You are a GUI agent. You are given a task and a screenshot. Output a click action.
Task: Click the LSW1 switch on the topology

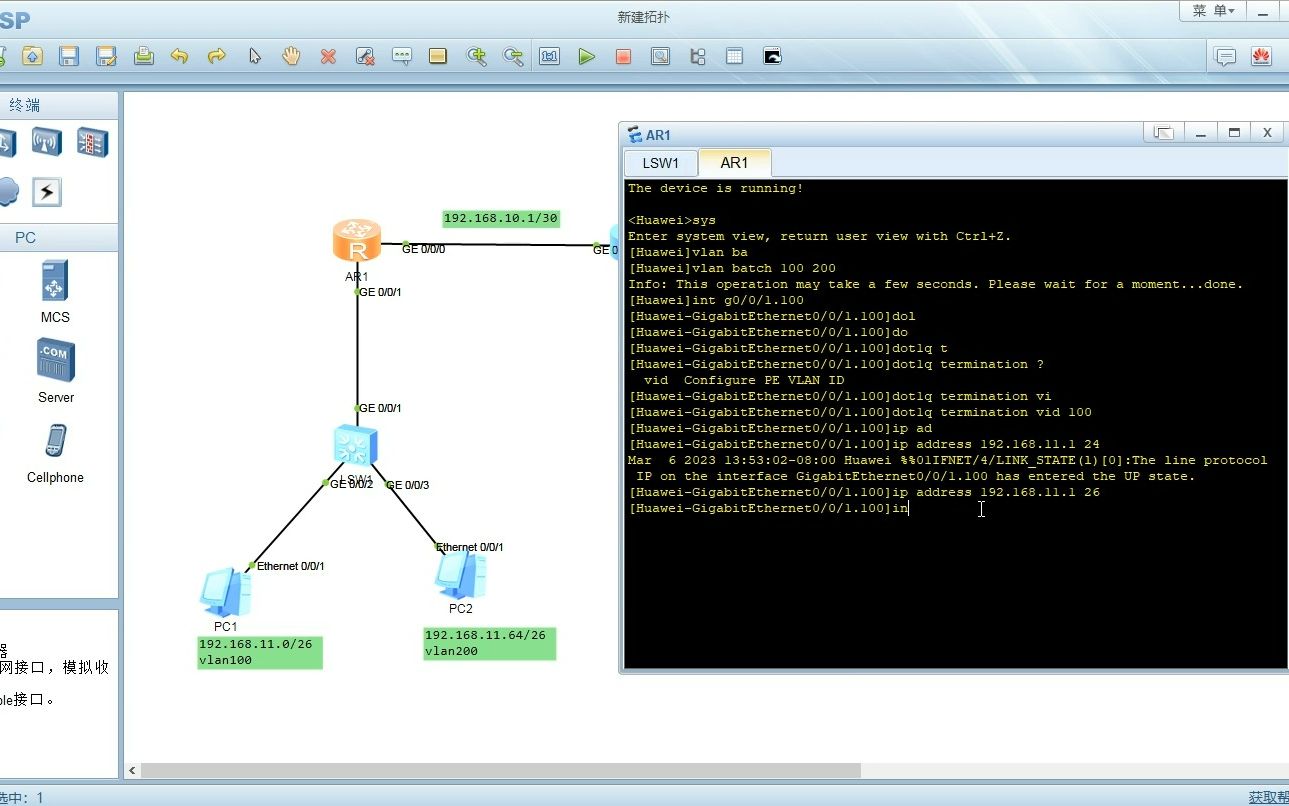[x=356, y=444]
